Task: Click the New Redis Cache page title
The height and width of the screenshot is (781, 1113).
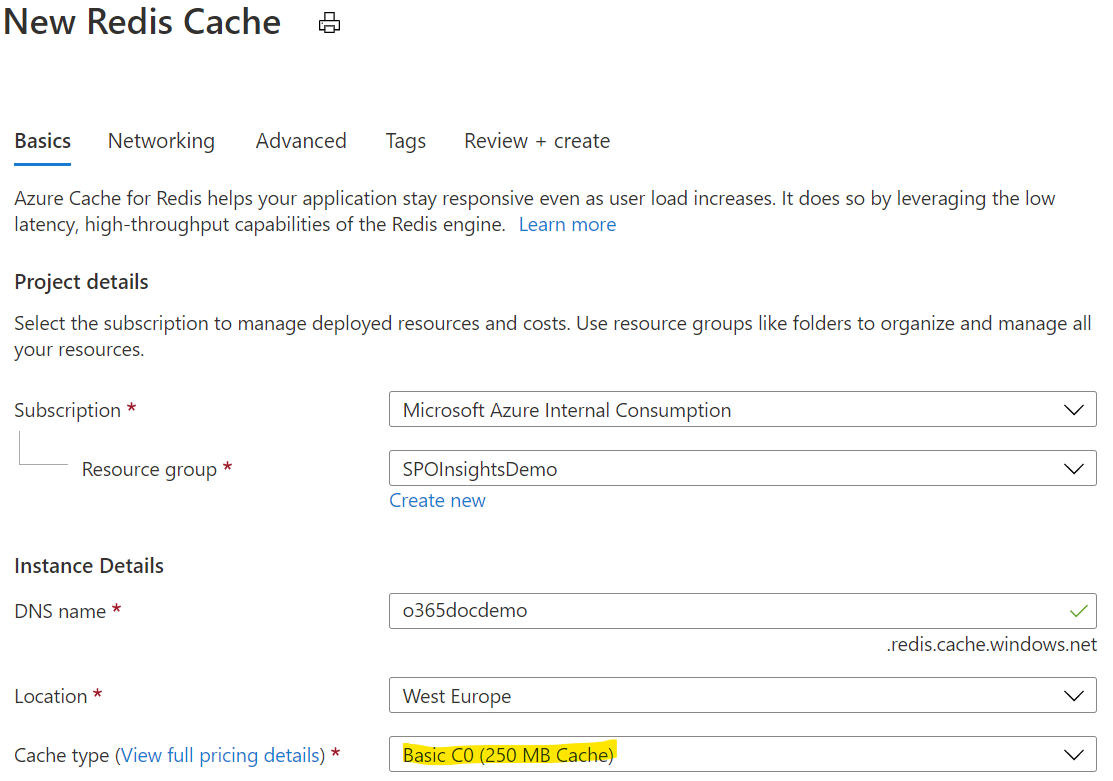Action: click(142, 22)
